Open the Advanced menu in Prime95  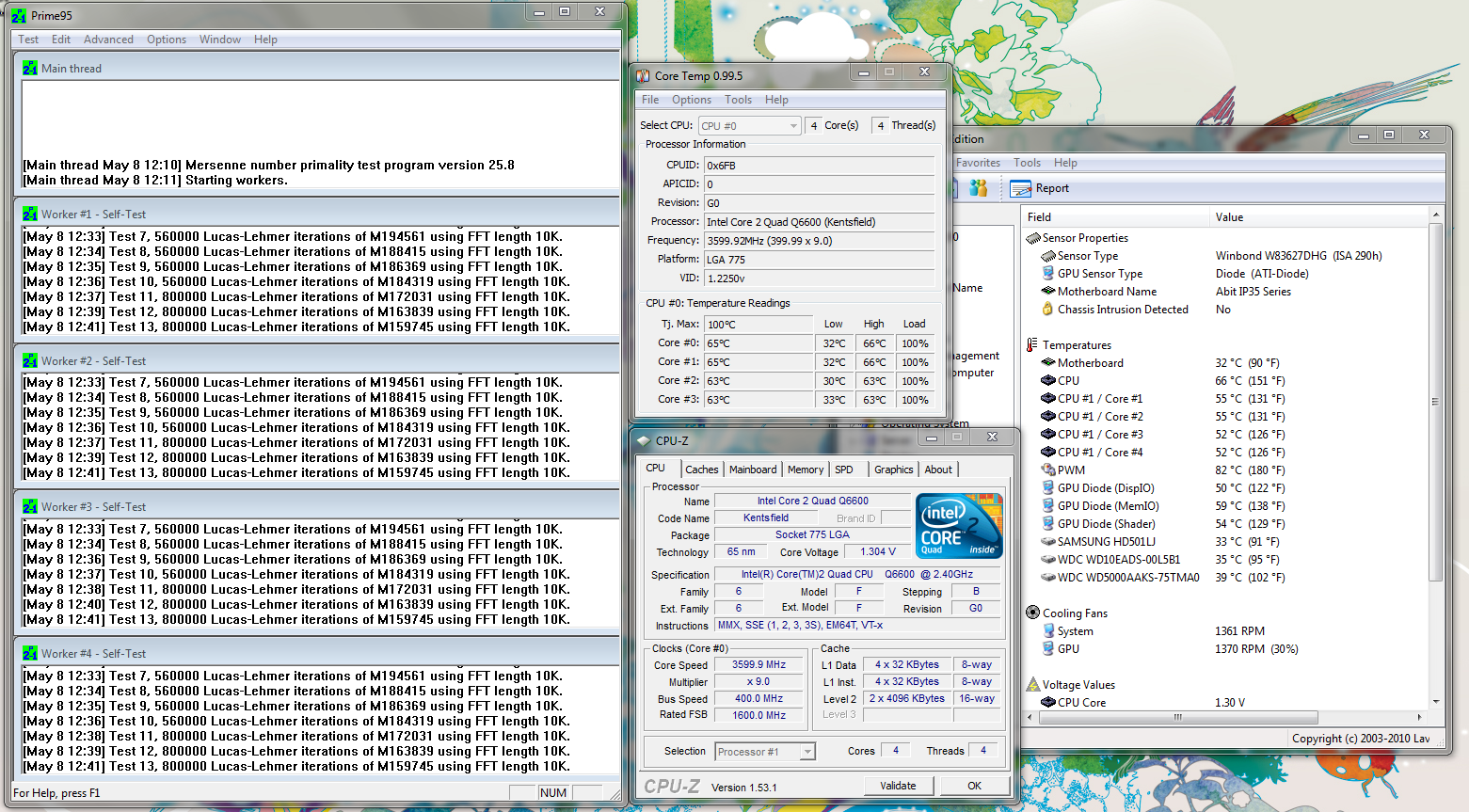(x=108, y=40)
